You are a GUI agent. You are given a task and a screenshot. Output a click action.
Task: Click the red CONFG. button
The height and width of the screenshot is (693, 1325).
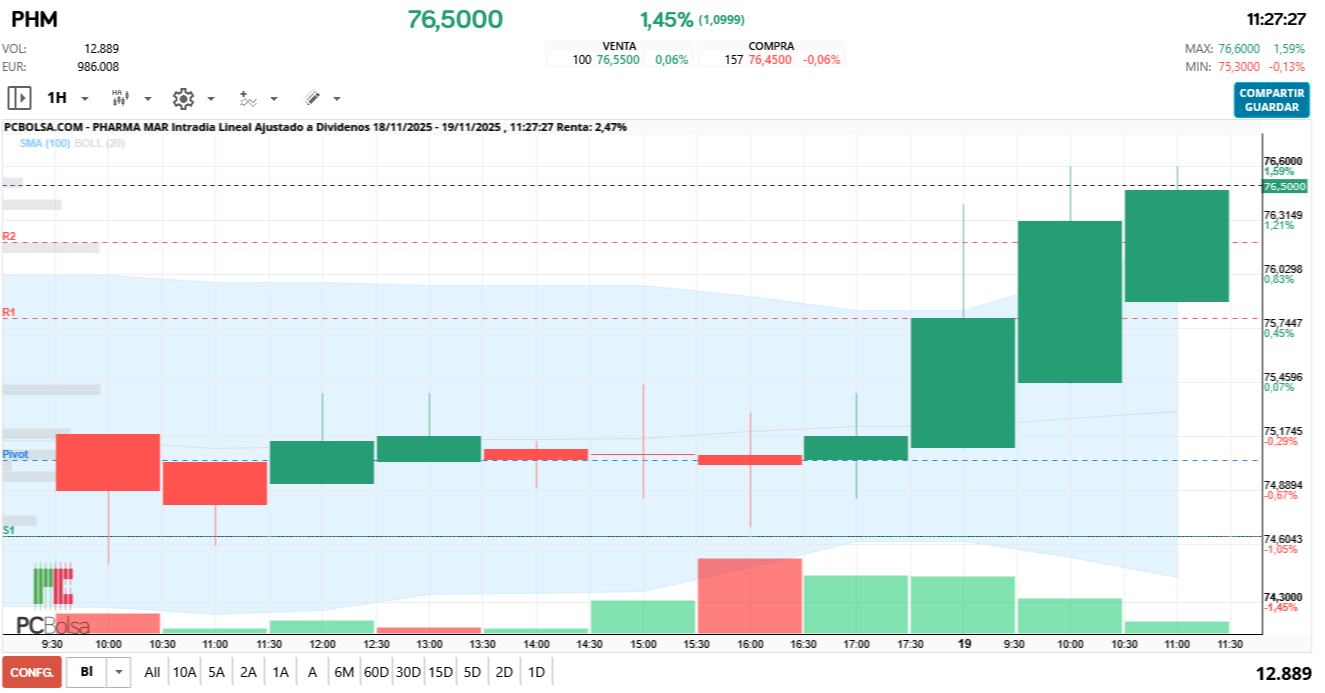point(32,672)
